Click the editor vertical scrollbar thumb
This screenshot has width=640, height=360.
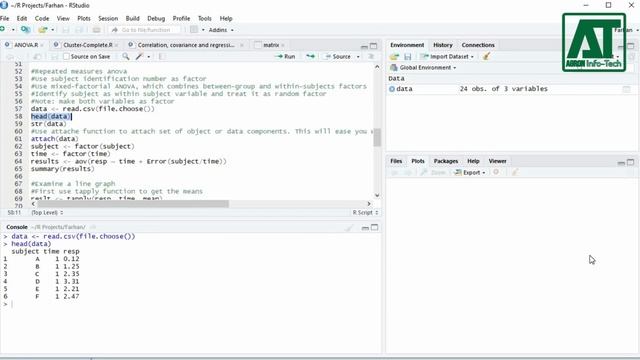[377, 138]
